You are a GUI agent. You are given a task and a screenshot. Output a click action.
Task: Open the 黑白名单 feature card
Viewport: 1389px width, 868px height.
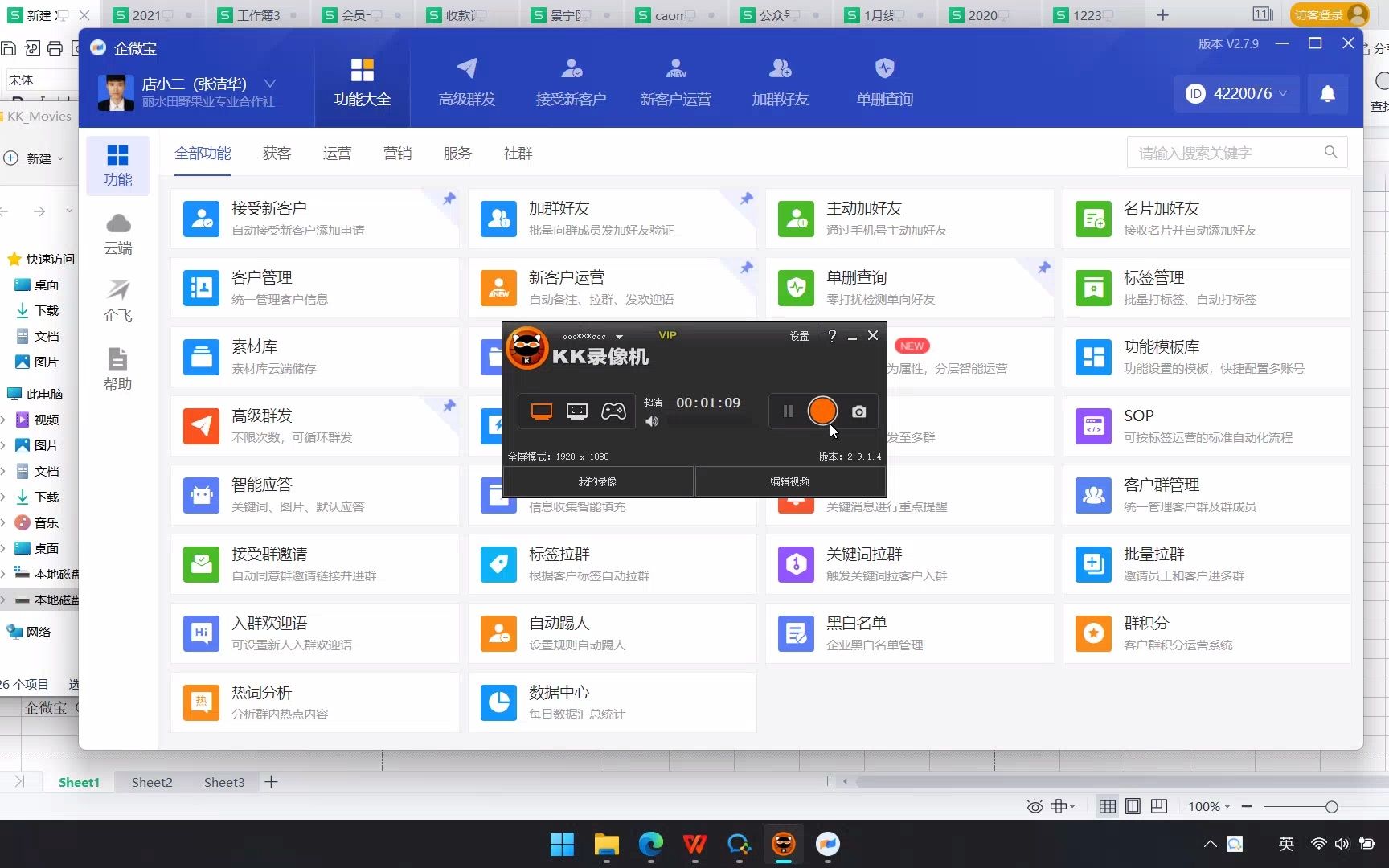(909, 633)
